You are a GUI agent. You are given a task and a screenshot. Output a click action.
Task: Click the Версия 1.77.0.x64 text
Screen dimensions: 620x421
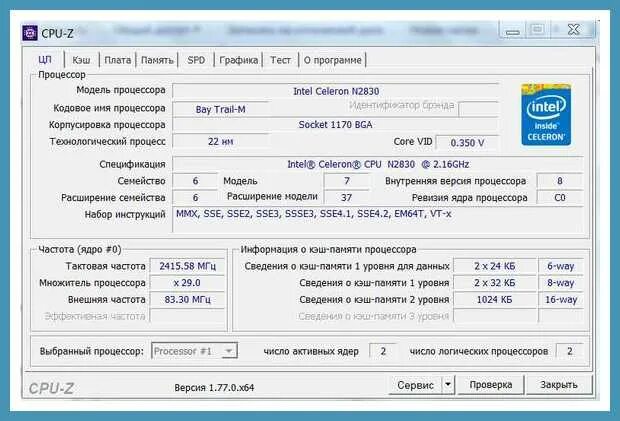214,388
